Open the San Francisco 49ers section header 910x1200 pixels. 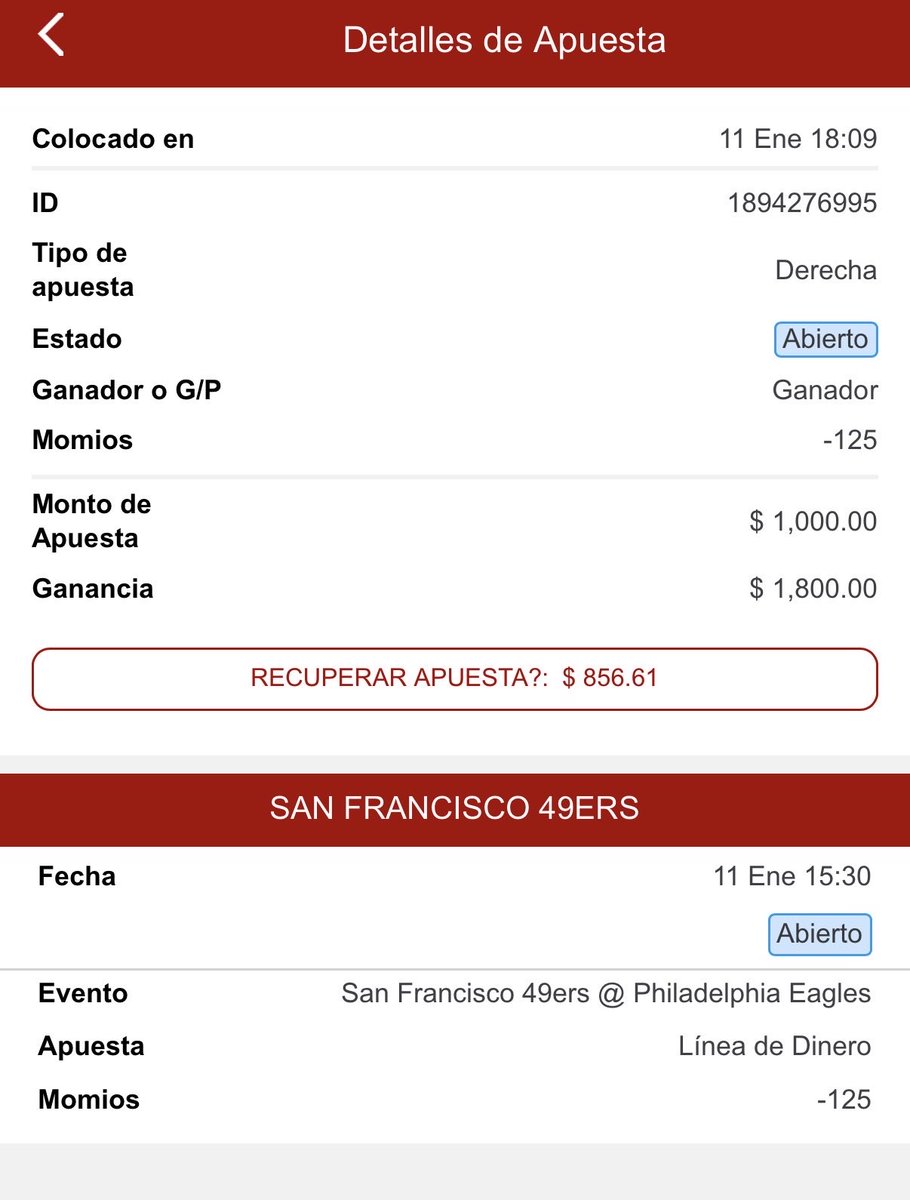pos(455,809)
